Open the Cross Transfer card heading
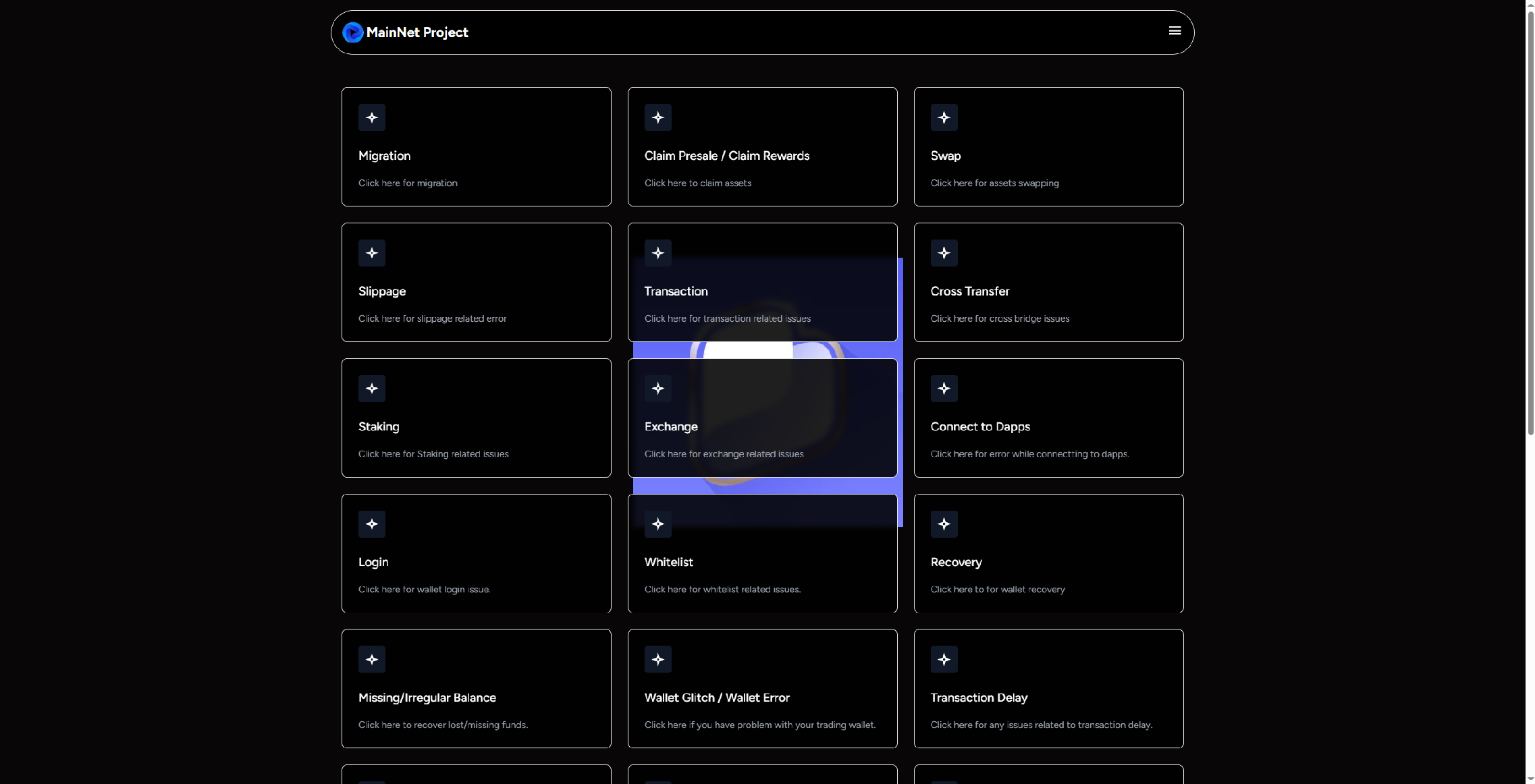The image size is (1535, 784). (x=970, y=291)
